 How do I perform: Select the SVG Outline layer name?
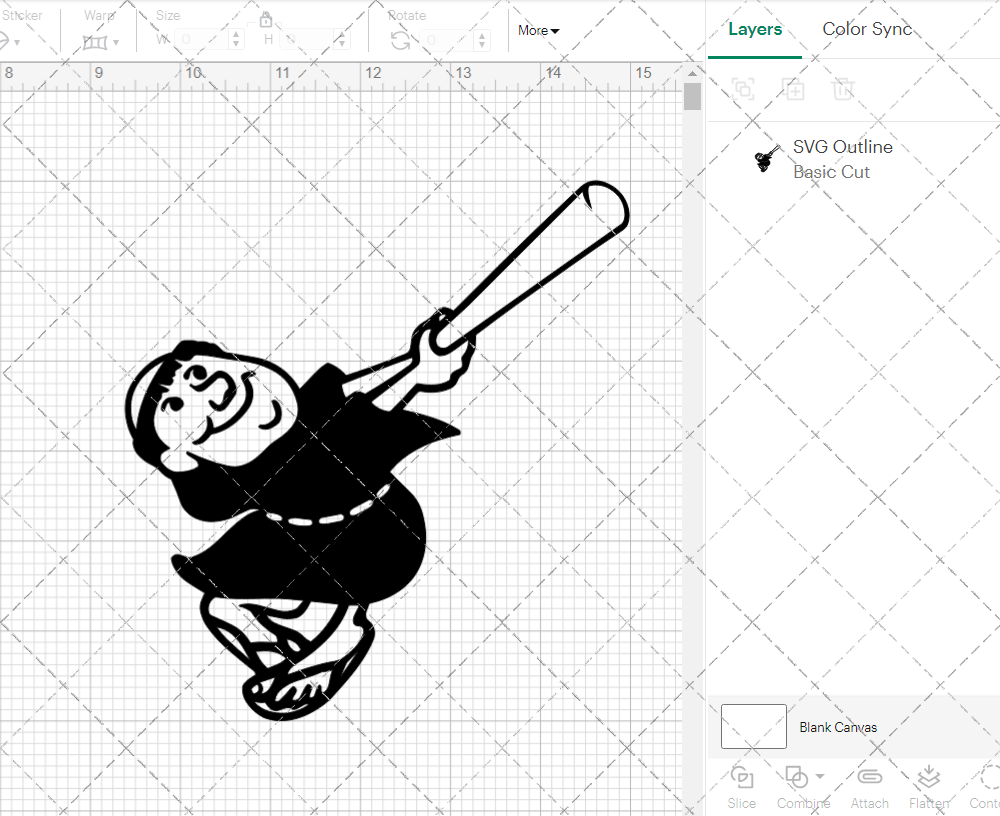842,147
